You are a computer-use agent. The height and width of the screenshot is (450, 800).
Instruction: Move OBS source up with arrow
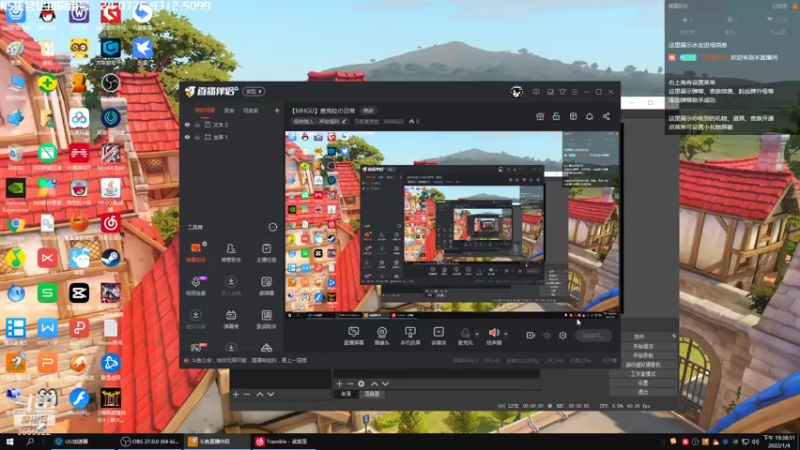click(x=374, y=384)
